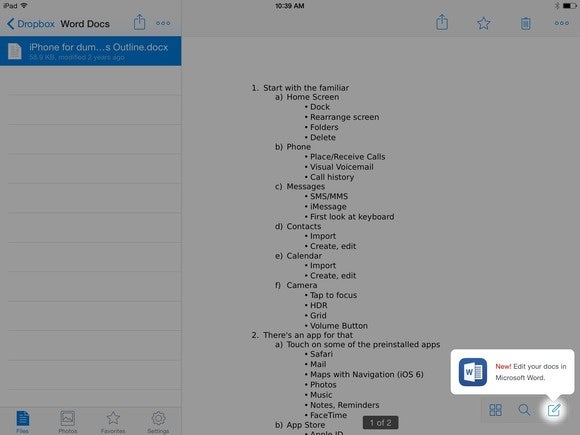Tap the document icon beside the docx file
Screen dimensions: 580x435
[15, 51]
